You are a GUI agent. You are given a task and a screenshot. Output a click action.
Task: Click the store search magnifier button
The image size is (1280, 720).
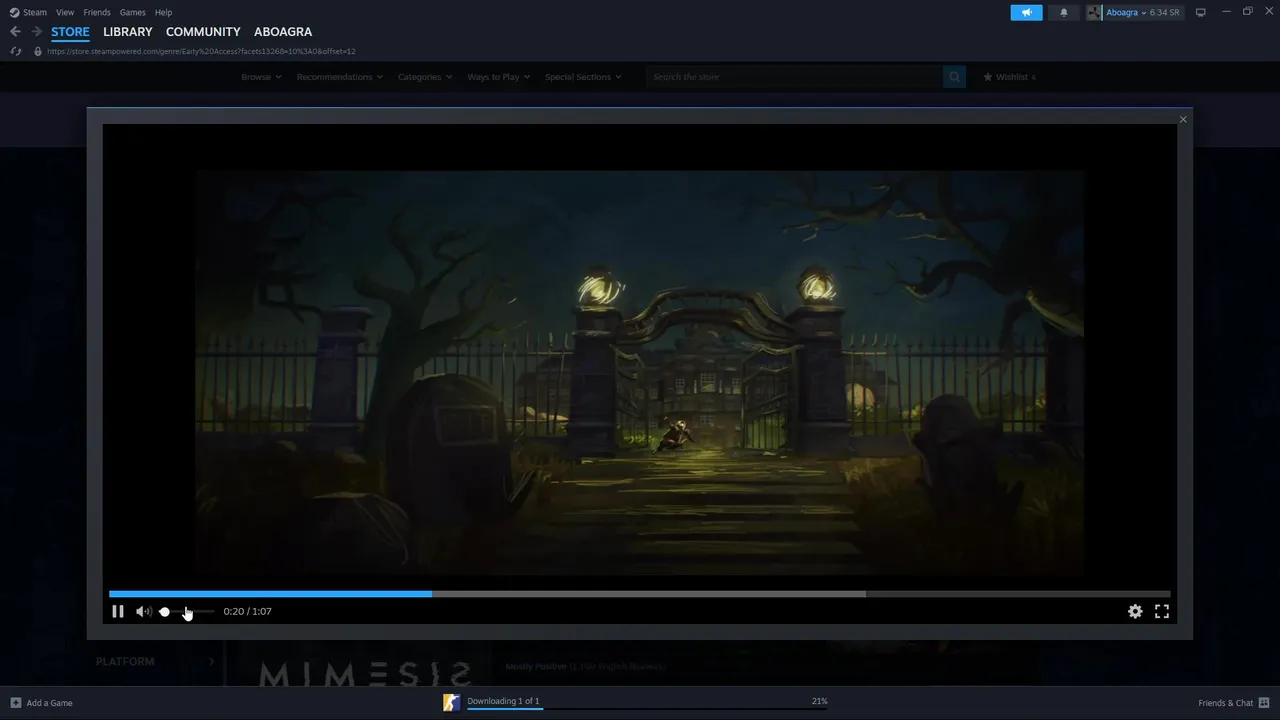(954, 77)
